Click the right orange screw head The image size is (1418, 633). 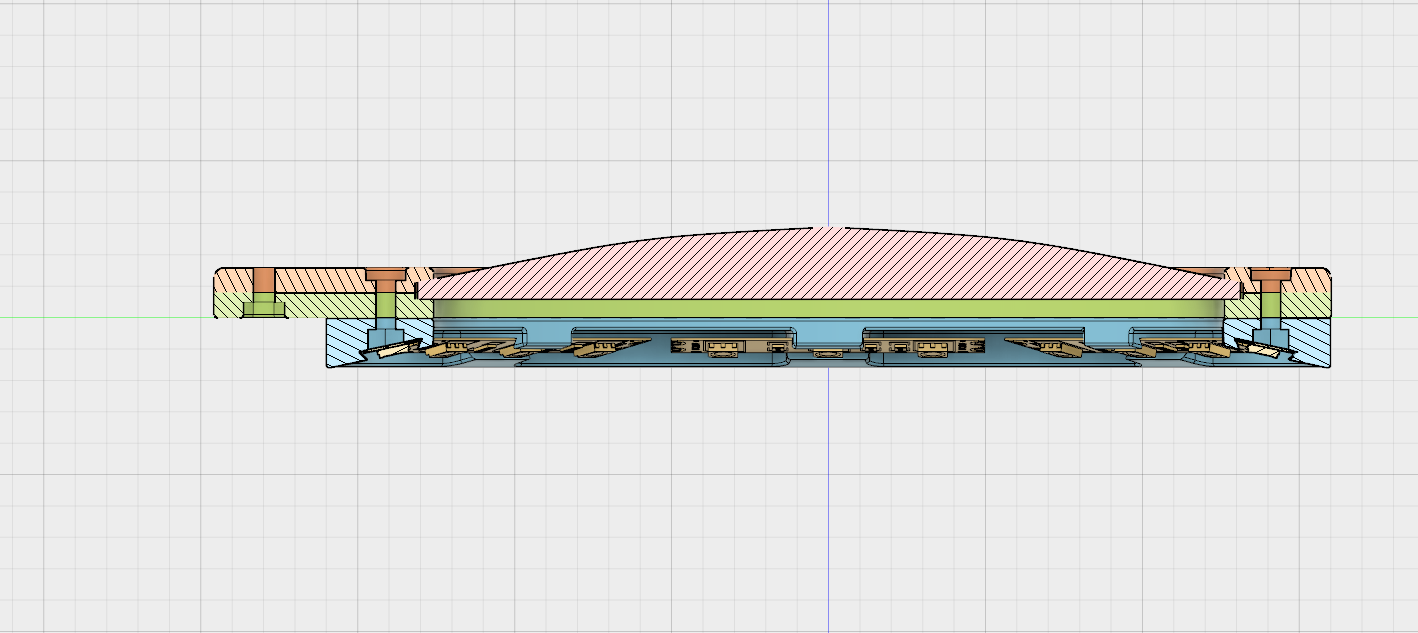click(x=1270, y=274)
